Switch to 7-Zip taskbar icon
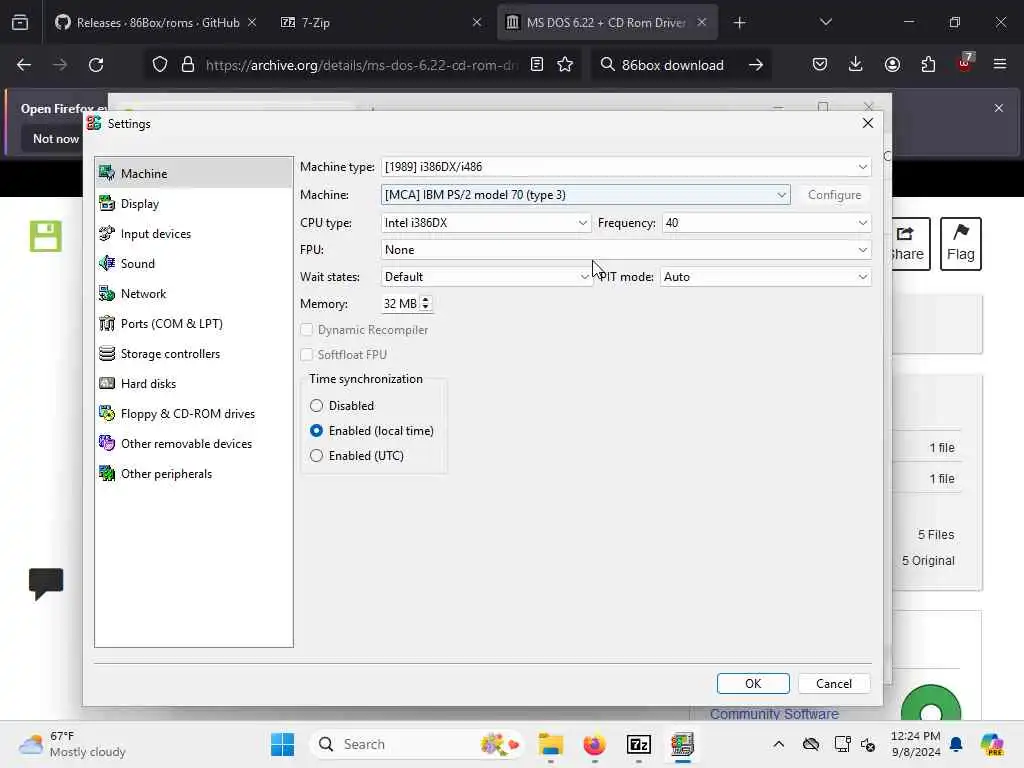The image size is (1024, 768). pyautogui.click(x=638, y=744)
